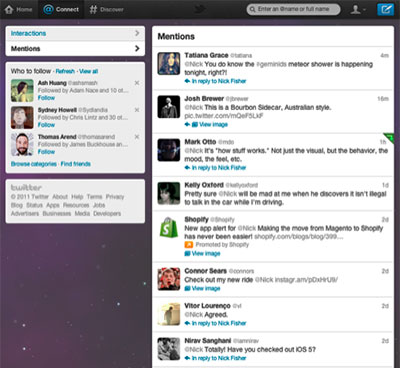This screenshot has height=368, width=400.
Task: Open reply thread under Tatiana Grace tweet
Action: (x=215, y=81)
